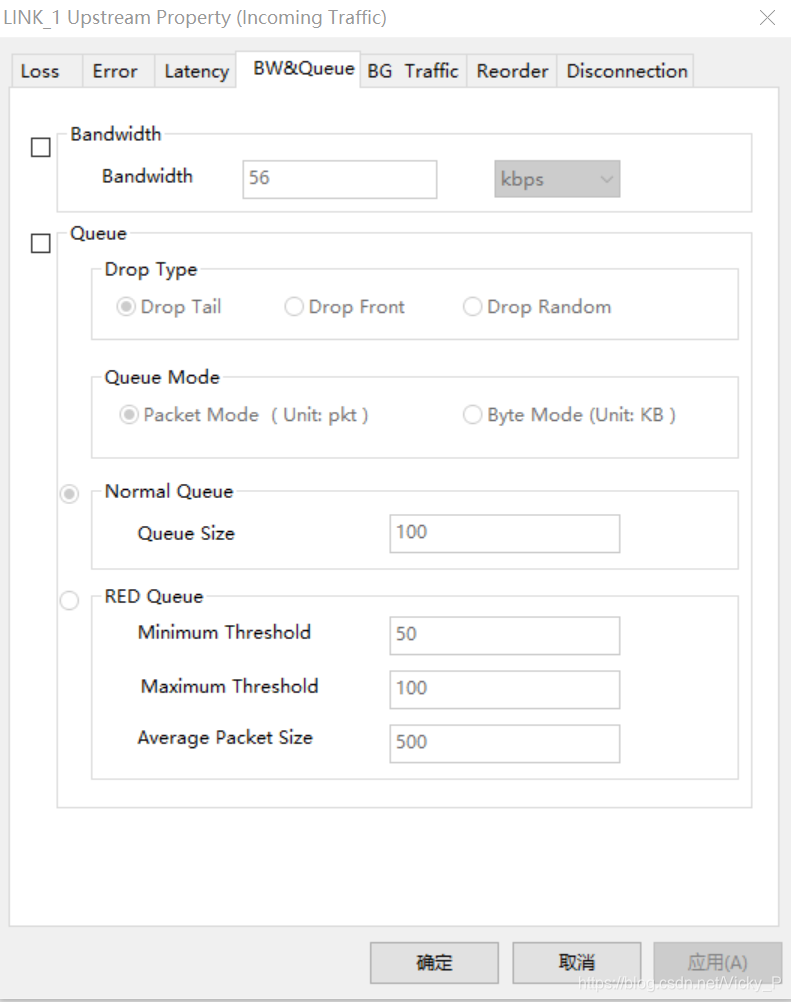Click the Maximum Threshold label
This screenshot has height=1002, width=791.
(229, 686)
